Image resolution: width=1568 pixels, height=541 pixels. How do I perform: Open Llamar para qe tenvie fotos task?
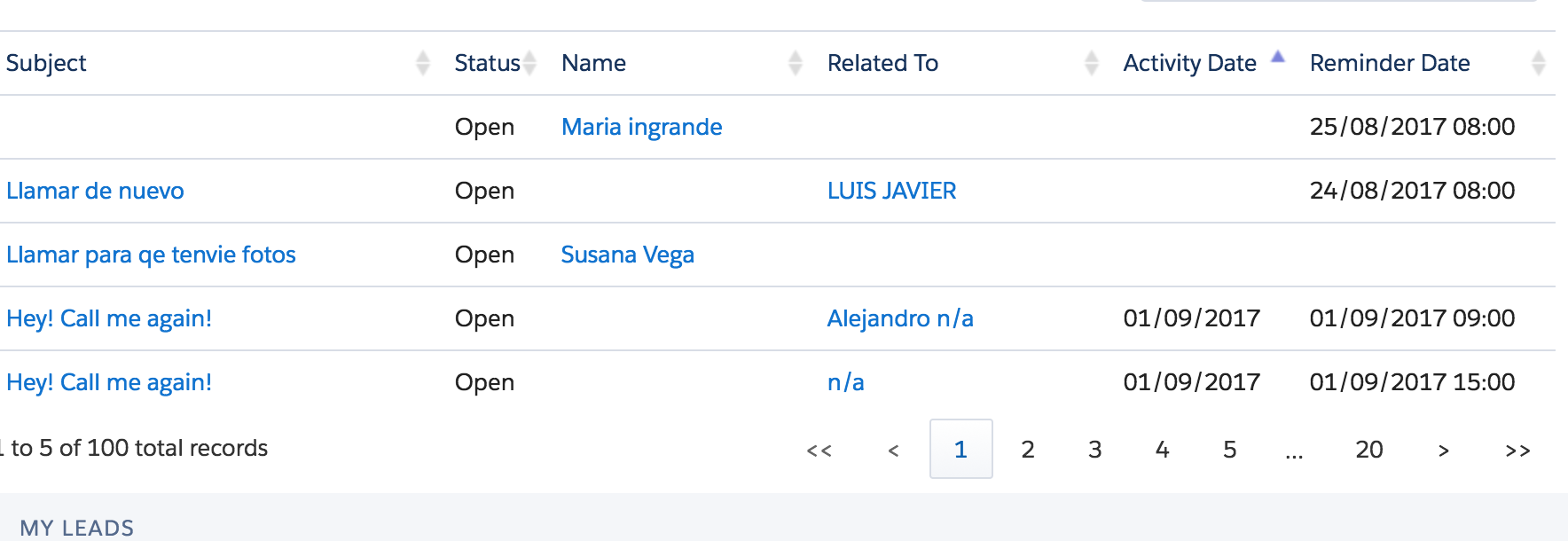151,255
